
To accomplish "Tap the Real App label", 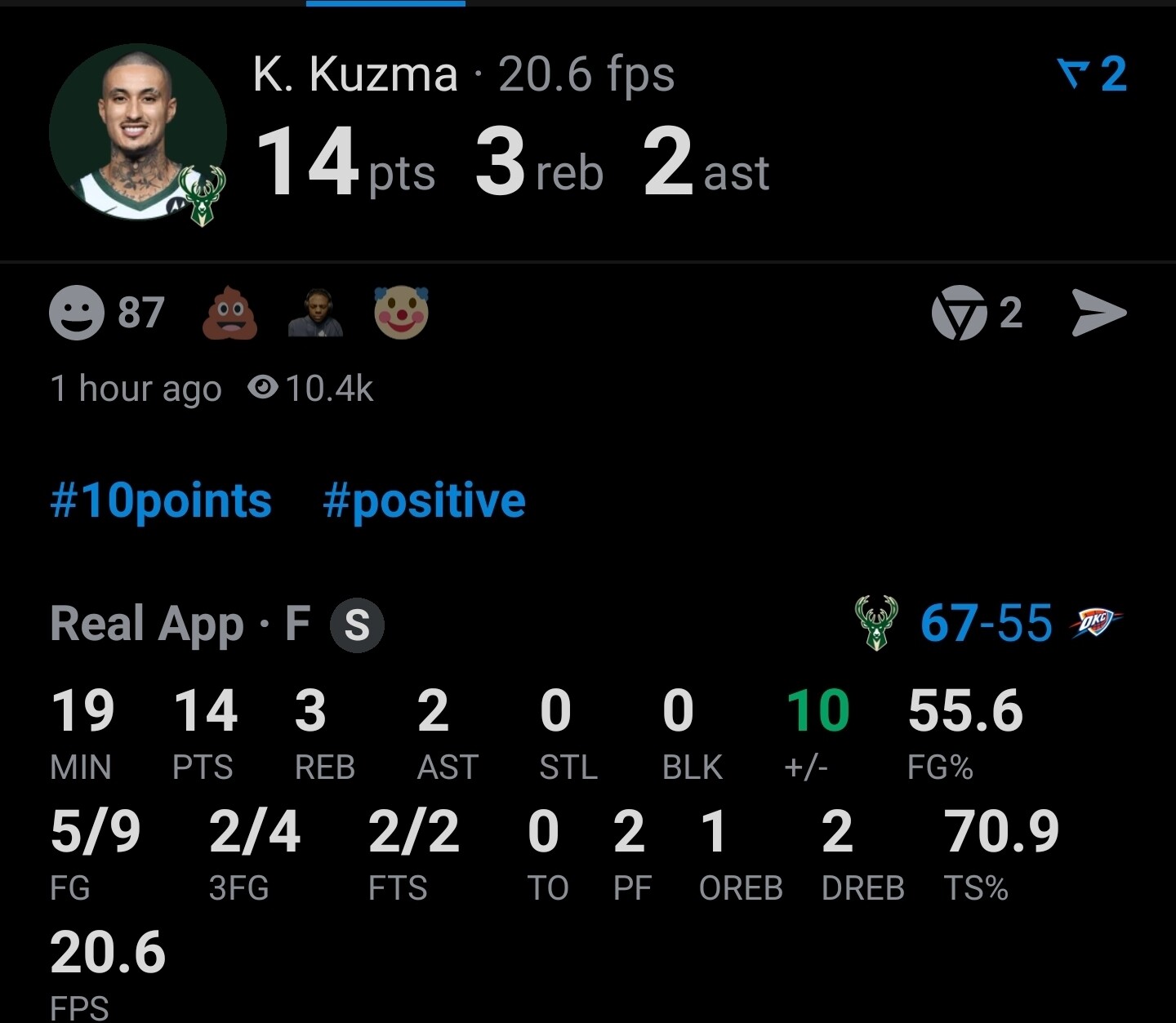I will [x=147, y=624].
